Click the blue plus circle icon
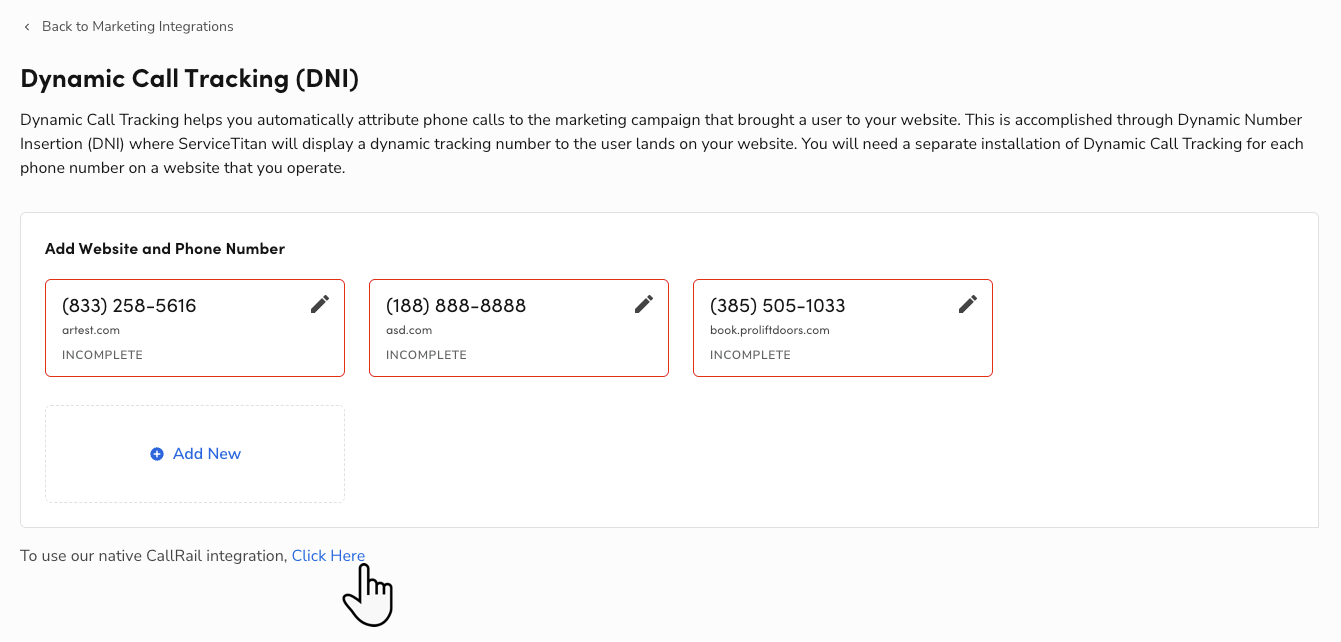 point(157,454)
